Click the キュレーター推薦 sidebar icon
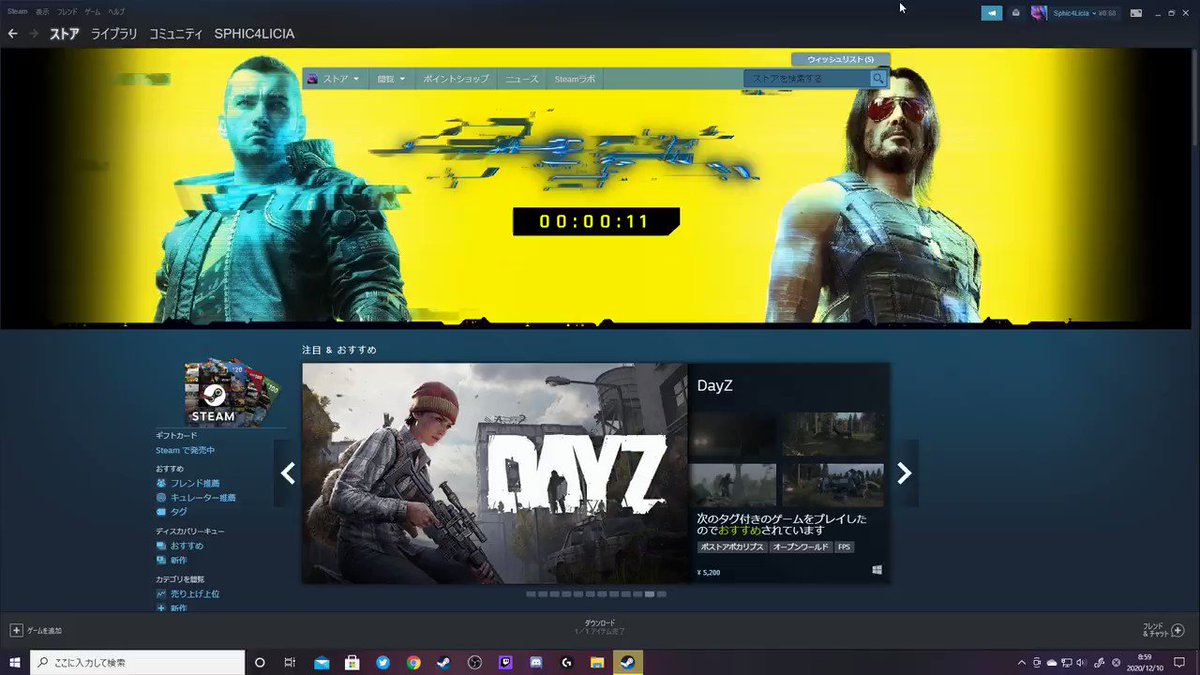The image size is (1200, 675). (x=161, y=497)
